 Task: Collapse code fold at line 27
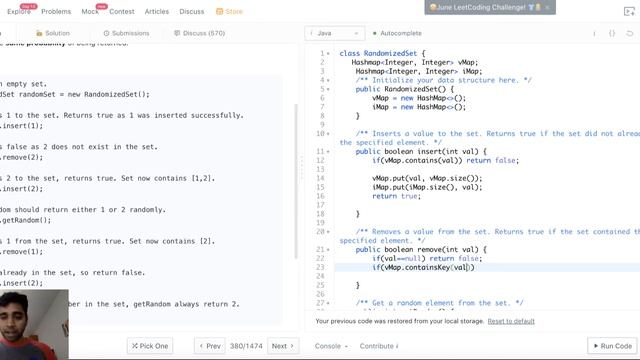tap(328, 303)
